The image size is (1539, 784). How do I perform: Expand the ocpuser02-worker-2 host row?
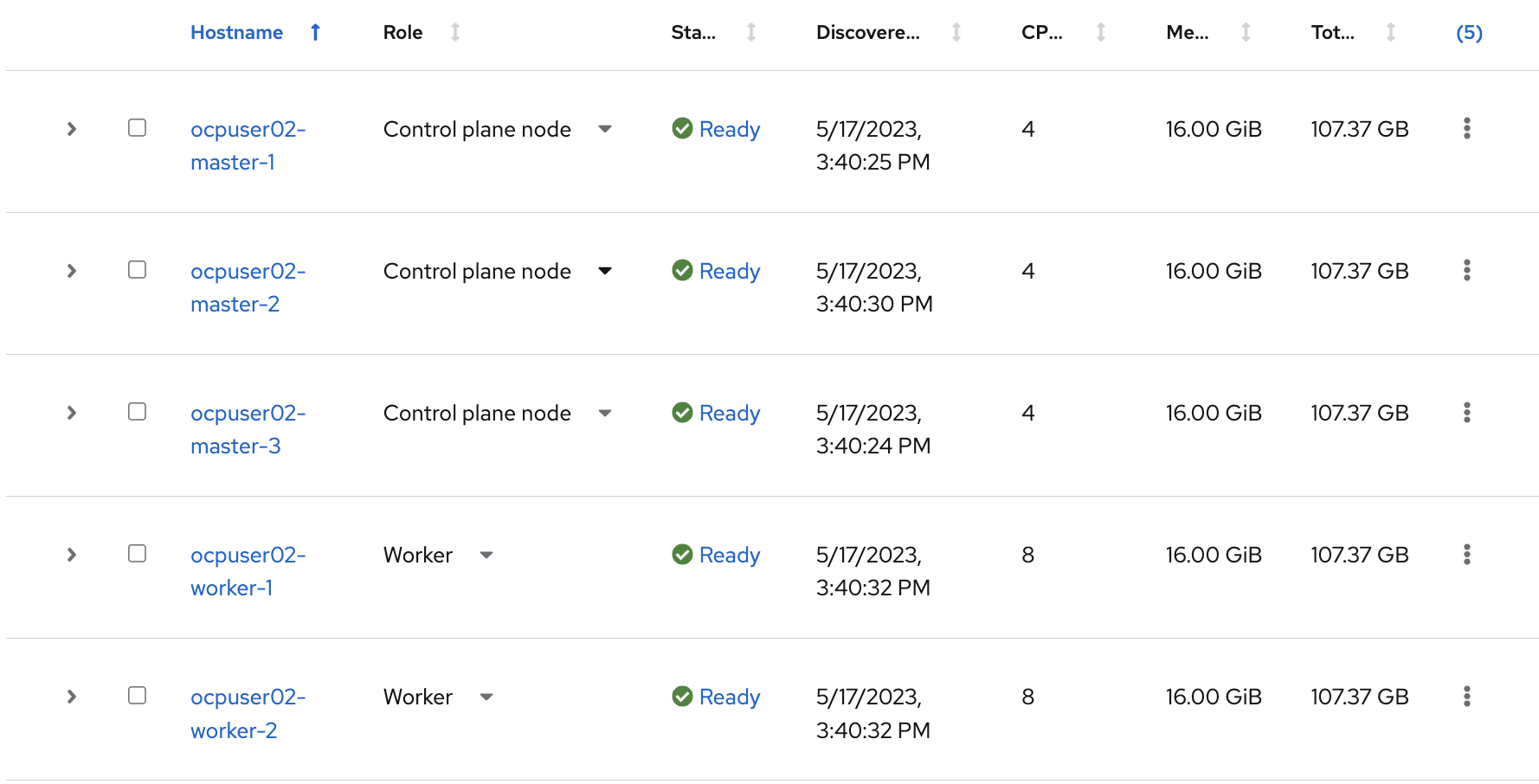pyautogui.click(x=72, y=697)
